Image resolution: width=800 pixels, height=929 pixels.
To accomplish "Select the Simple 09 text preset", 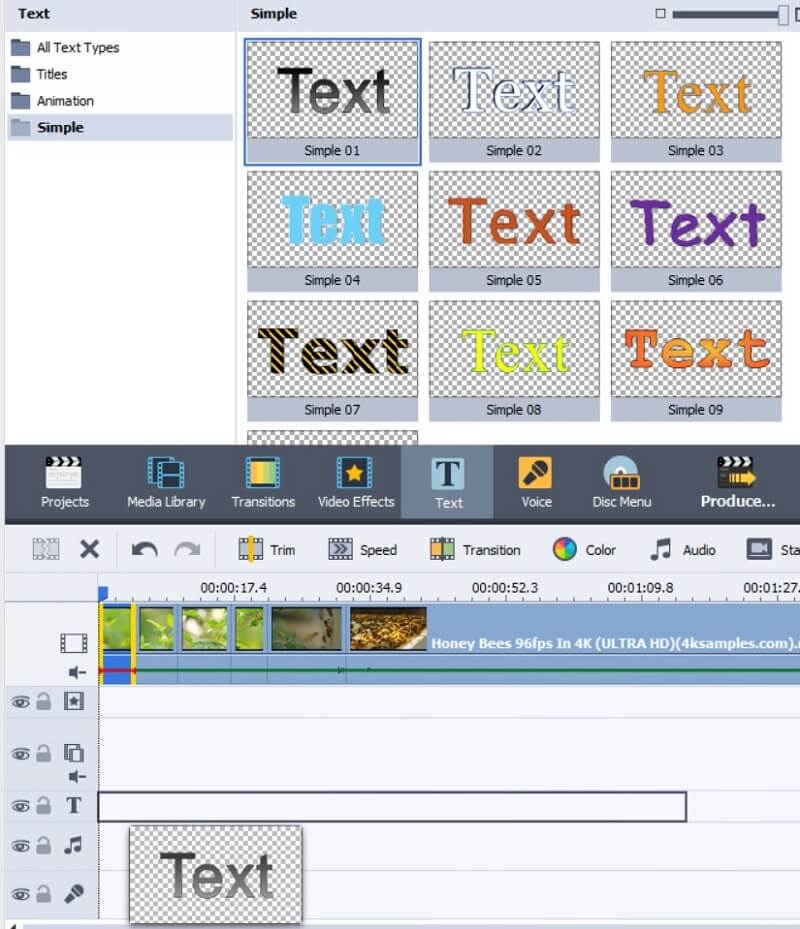I will 696,361.
